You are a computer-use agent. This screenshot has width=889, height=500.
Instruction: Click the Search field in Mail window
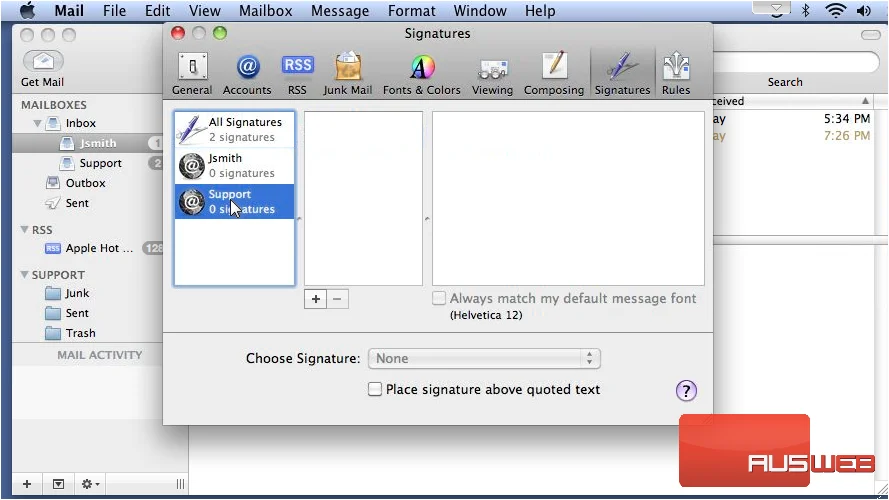pos(795,62)
